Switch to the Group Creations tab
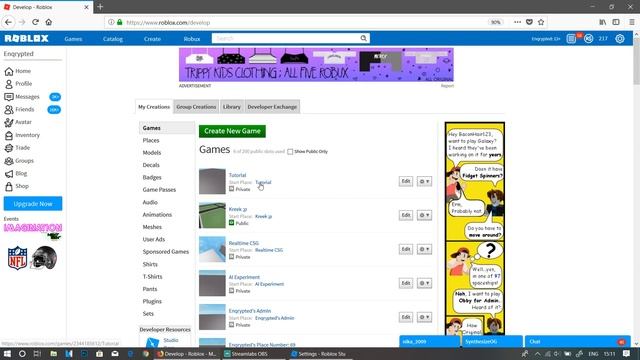640x360 pixels. (196, 107)
